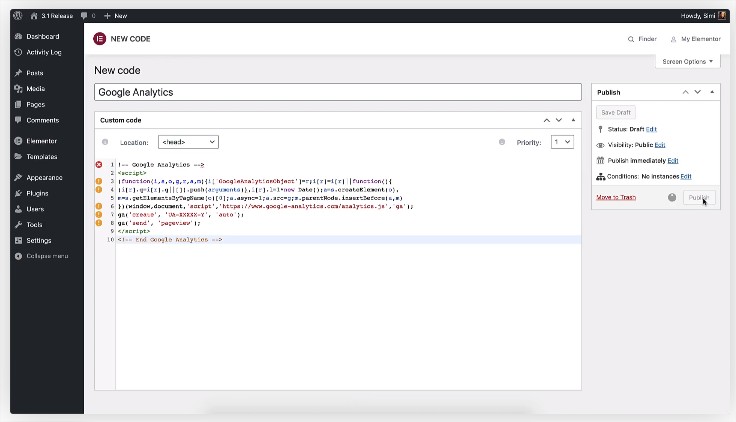This screenshot has width=736, height=422.
Task: Click the Settings sliders icon
Action: (x=18, y=240)
